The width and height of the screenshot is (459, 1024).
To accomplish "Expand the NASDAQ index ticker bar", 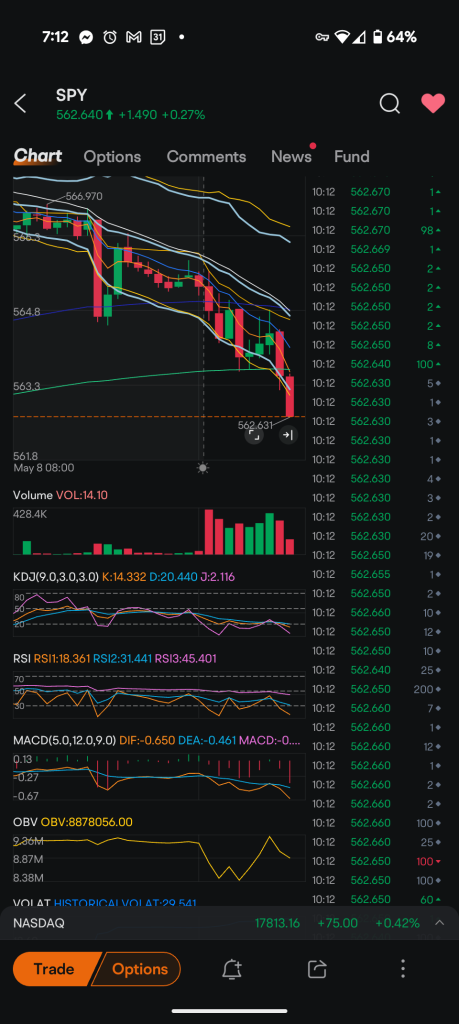I will (439, 923).
